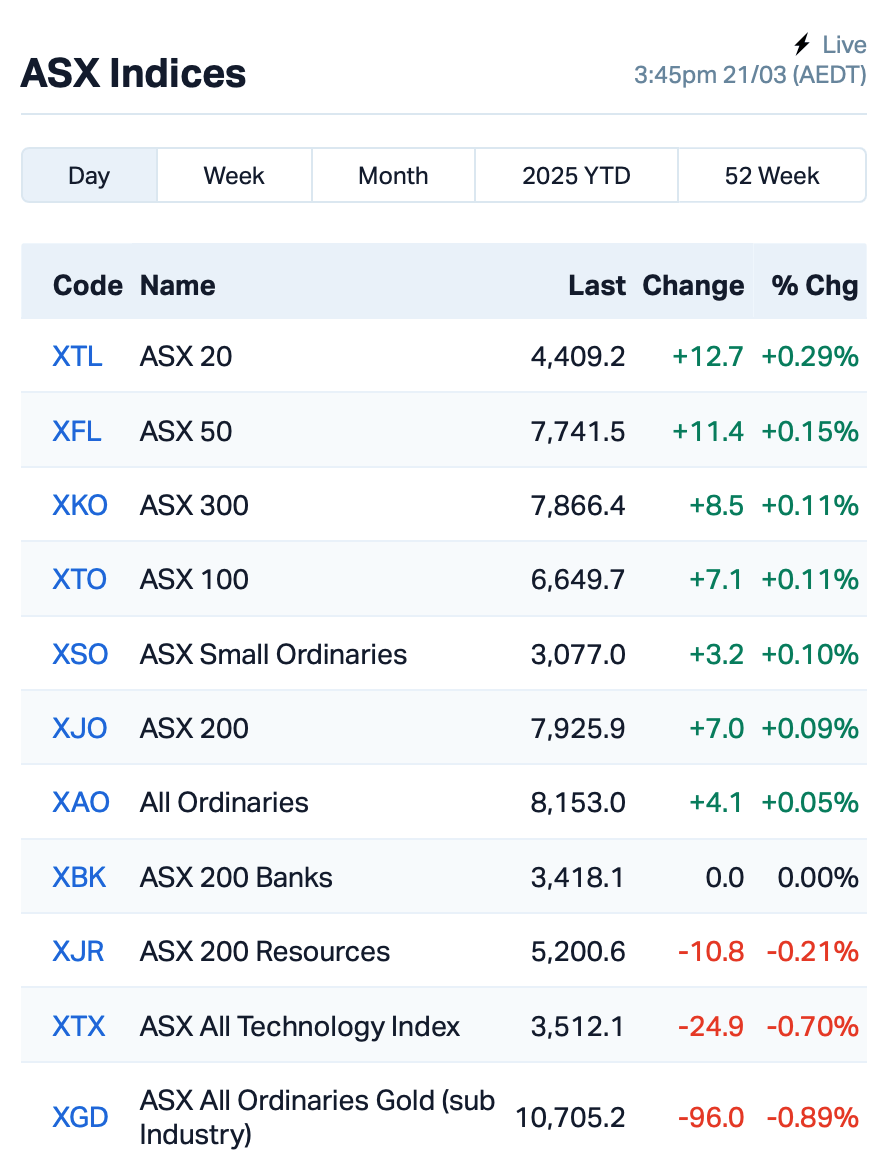
Task: Click the -0.21% percent change
Action: 813,952
